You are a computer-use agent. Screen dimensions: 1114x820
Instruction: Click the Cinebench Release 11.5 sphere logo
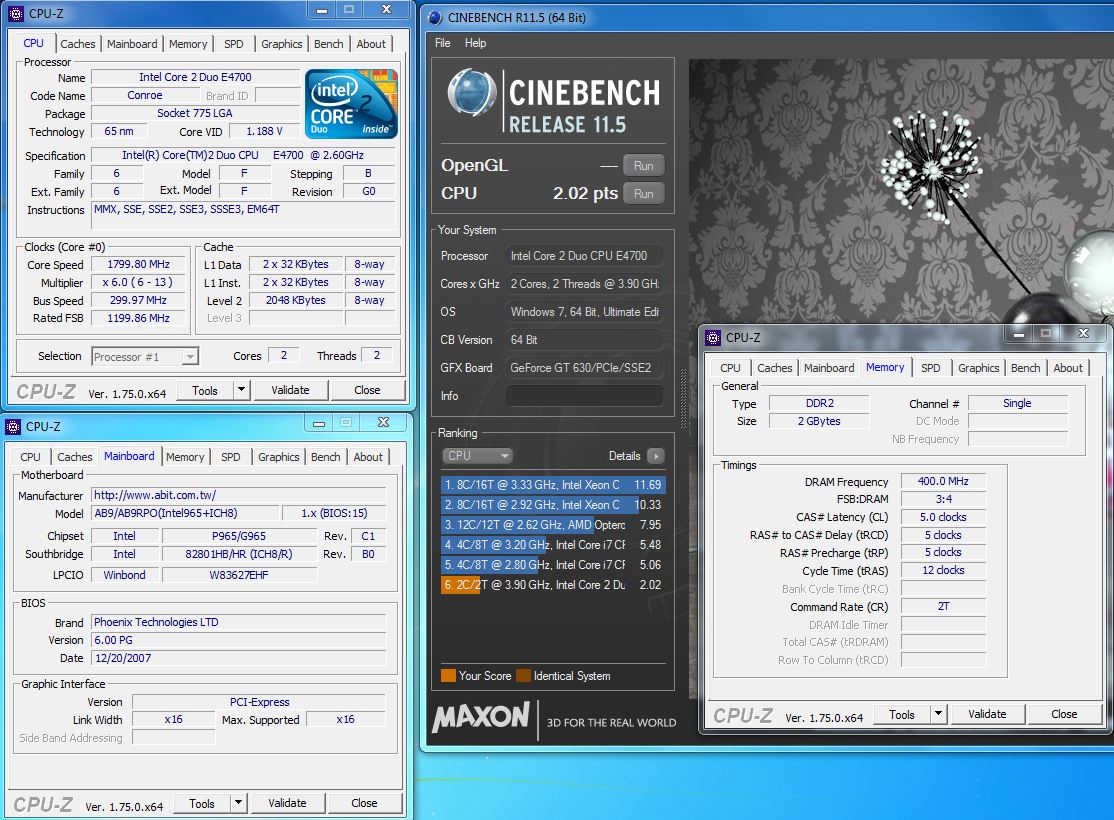471,92
